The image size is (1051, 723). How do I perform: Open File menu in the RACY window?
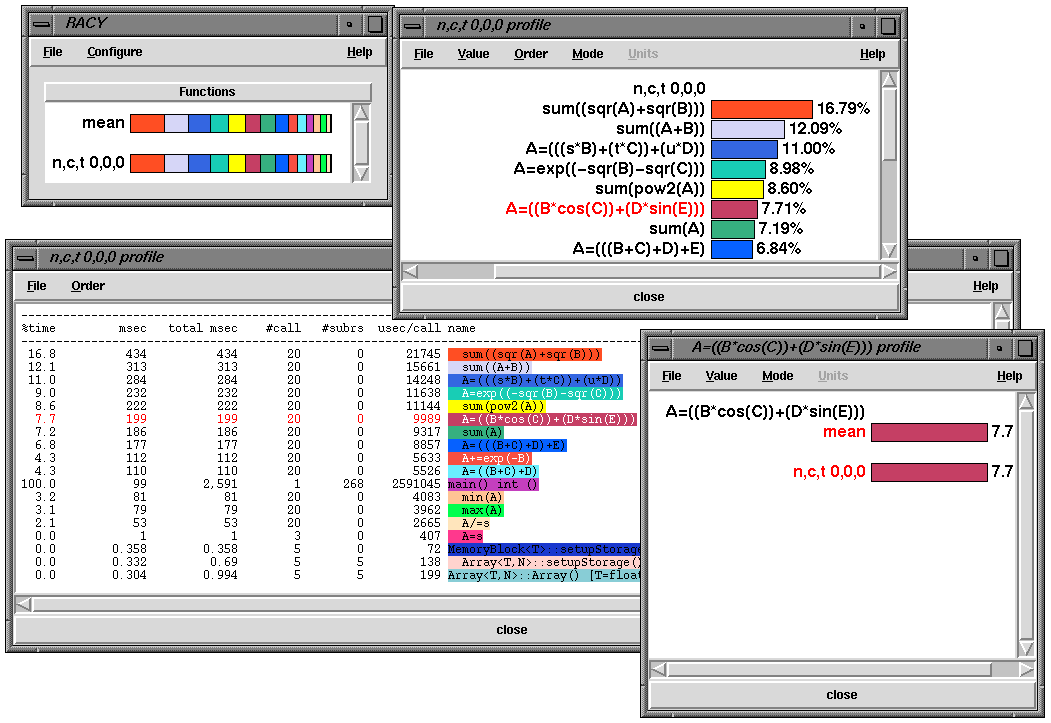(52, 52)
